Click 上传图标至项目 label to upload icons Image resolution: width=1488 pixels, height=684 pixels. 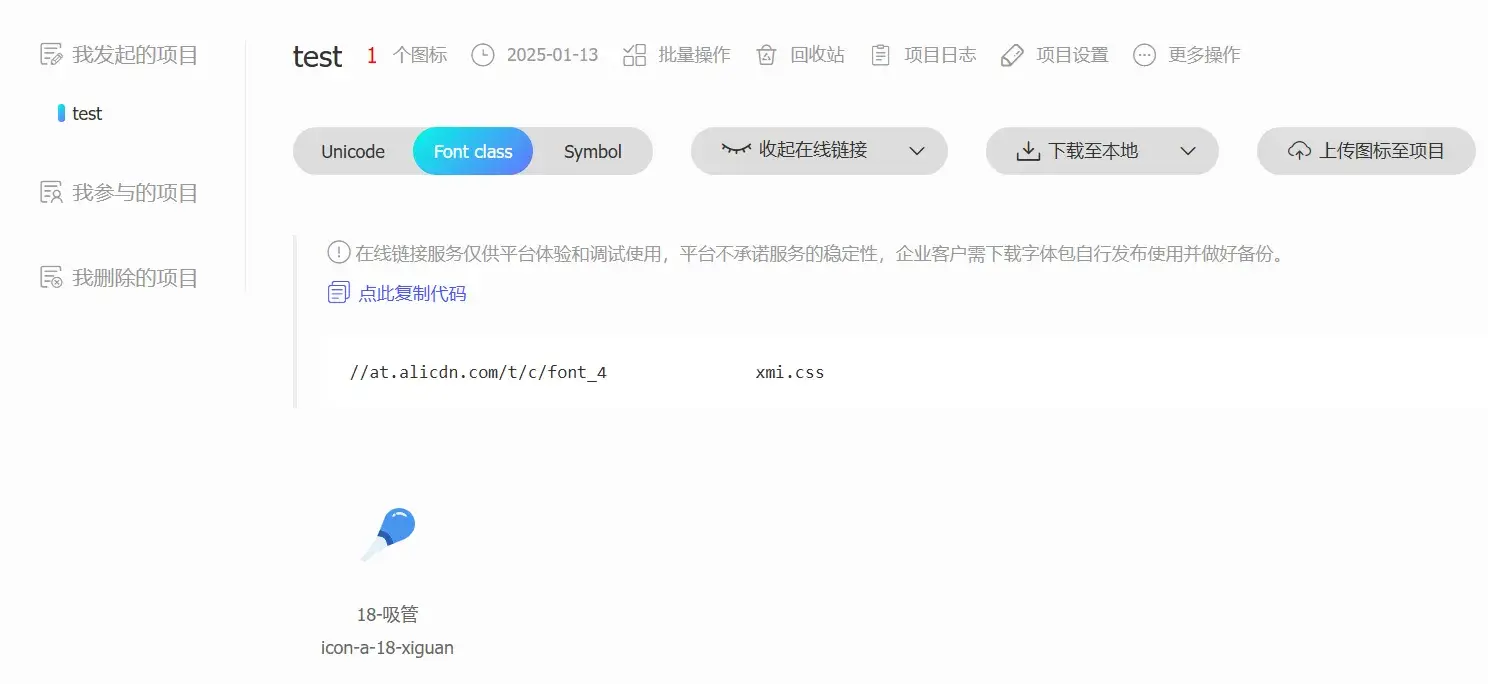(x=1382, y=151)
